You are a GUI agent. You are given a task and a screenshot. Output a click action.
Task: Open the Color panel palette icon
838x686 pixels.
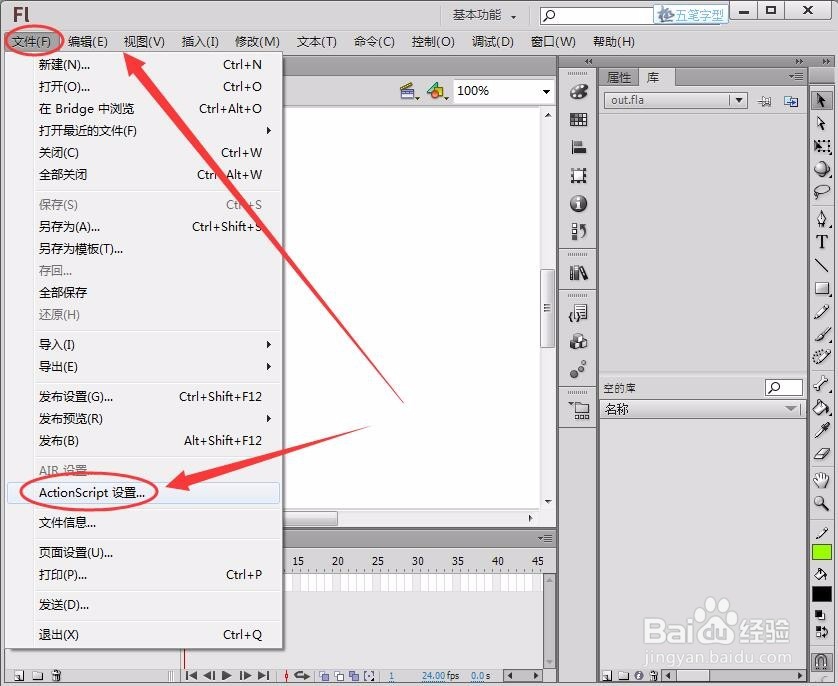click(x=578, y=92)
